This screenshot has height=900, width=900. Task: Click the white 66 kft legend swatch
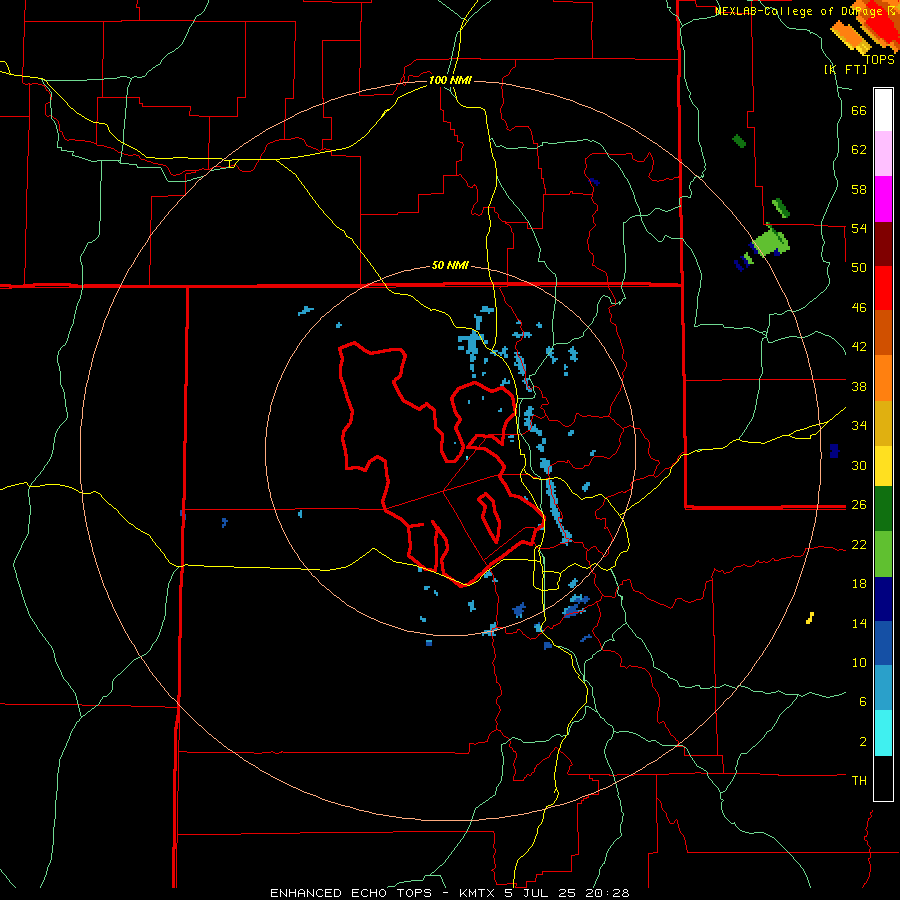[883, 110]
